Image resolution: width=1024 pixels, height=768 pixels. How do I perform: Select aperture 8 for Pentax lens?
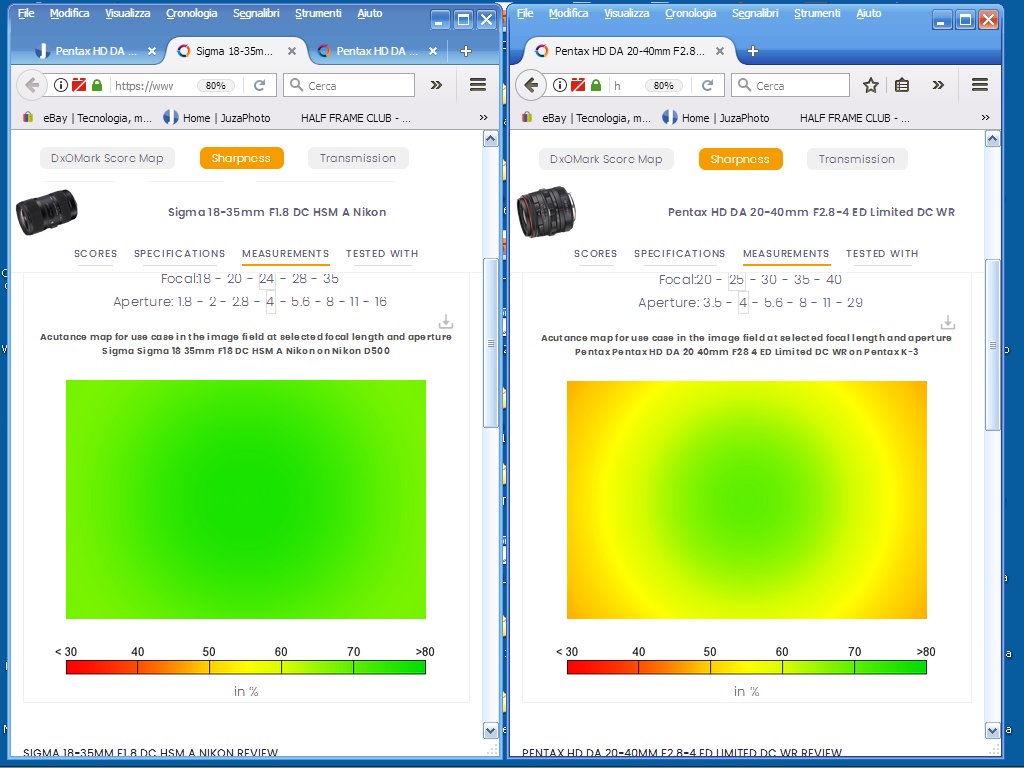click(803, 302)
